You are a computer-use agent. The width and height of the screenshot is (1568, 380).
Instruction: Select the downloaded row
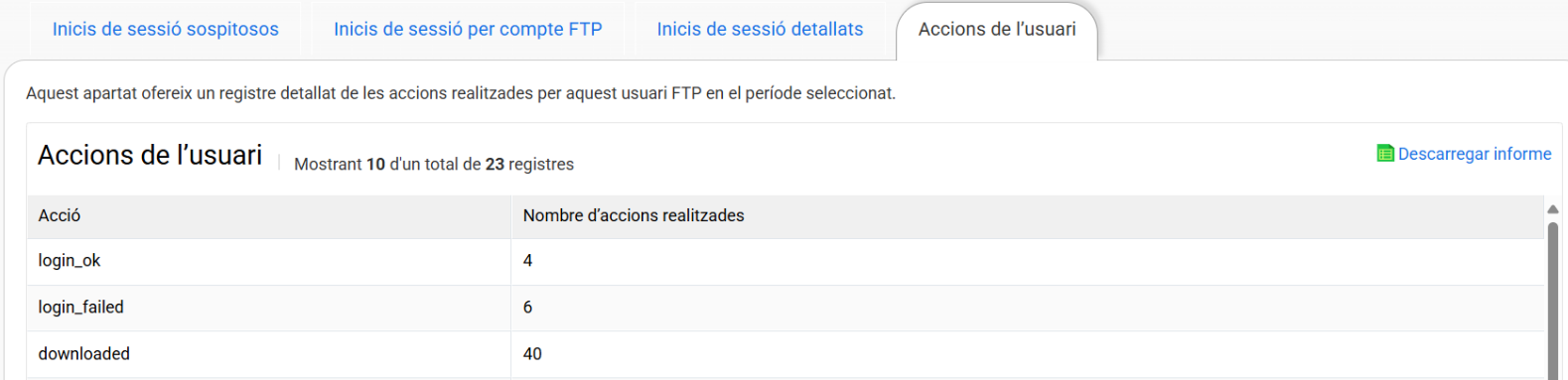tap(785, 354)
